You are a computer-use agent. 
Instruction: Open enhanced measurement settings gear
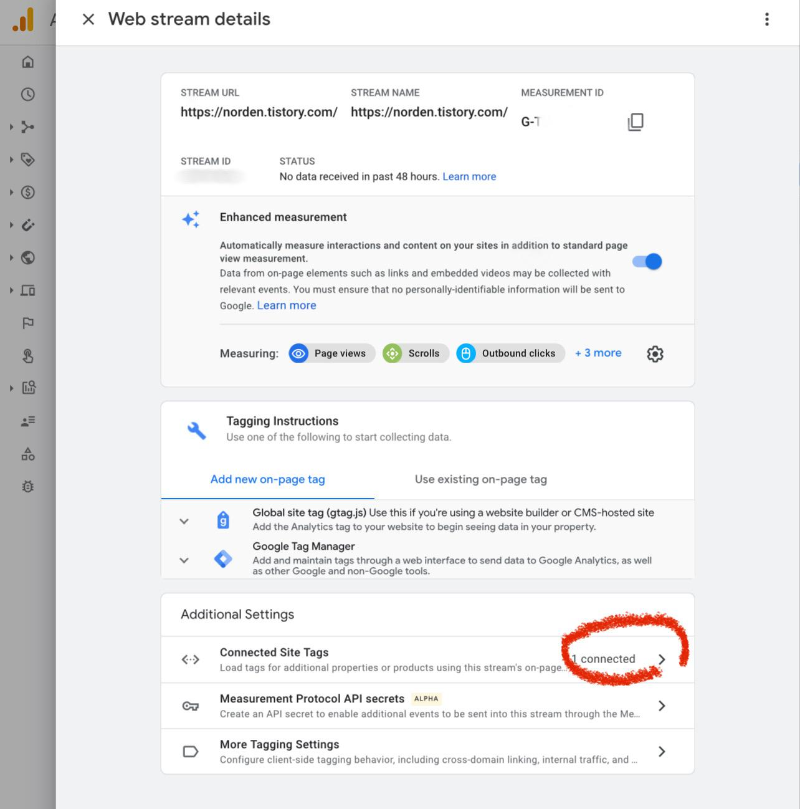click(655, 354)
